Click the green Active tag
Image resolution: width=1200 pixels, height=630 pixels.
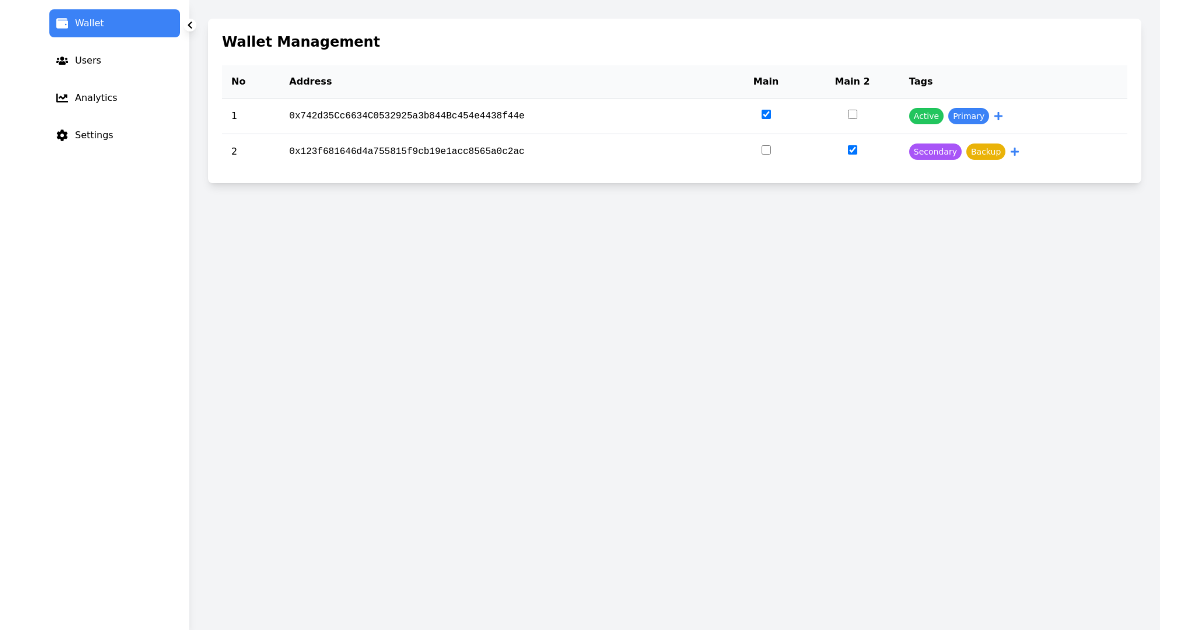(926, 115)
